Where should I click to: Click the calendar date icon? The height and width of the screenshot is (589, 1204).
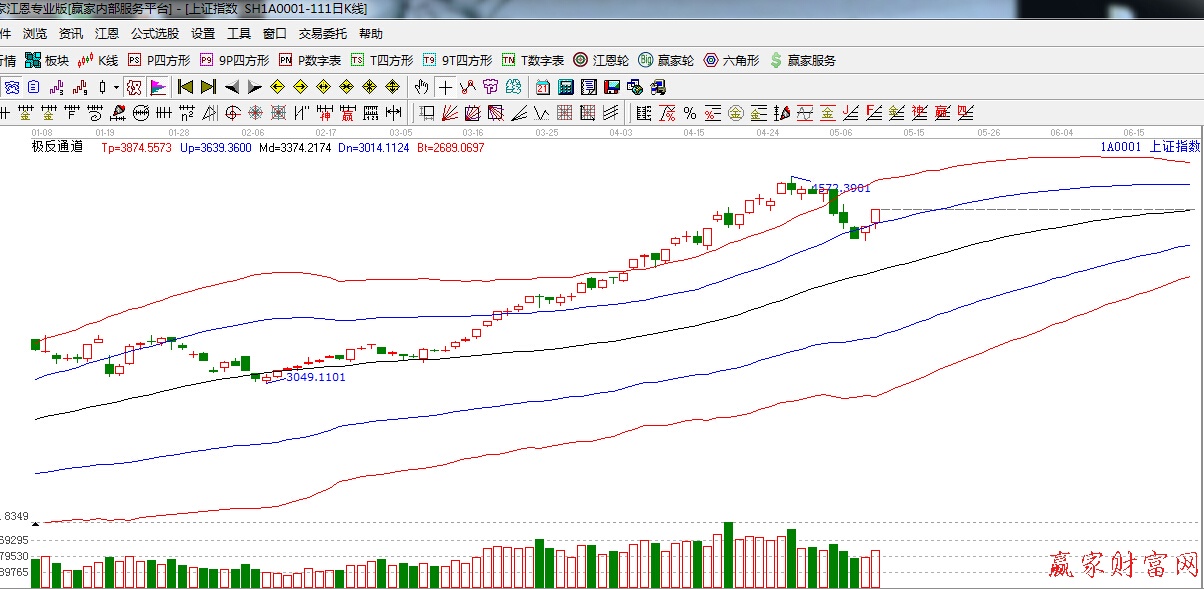click(x=543, y=87)
